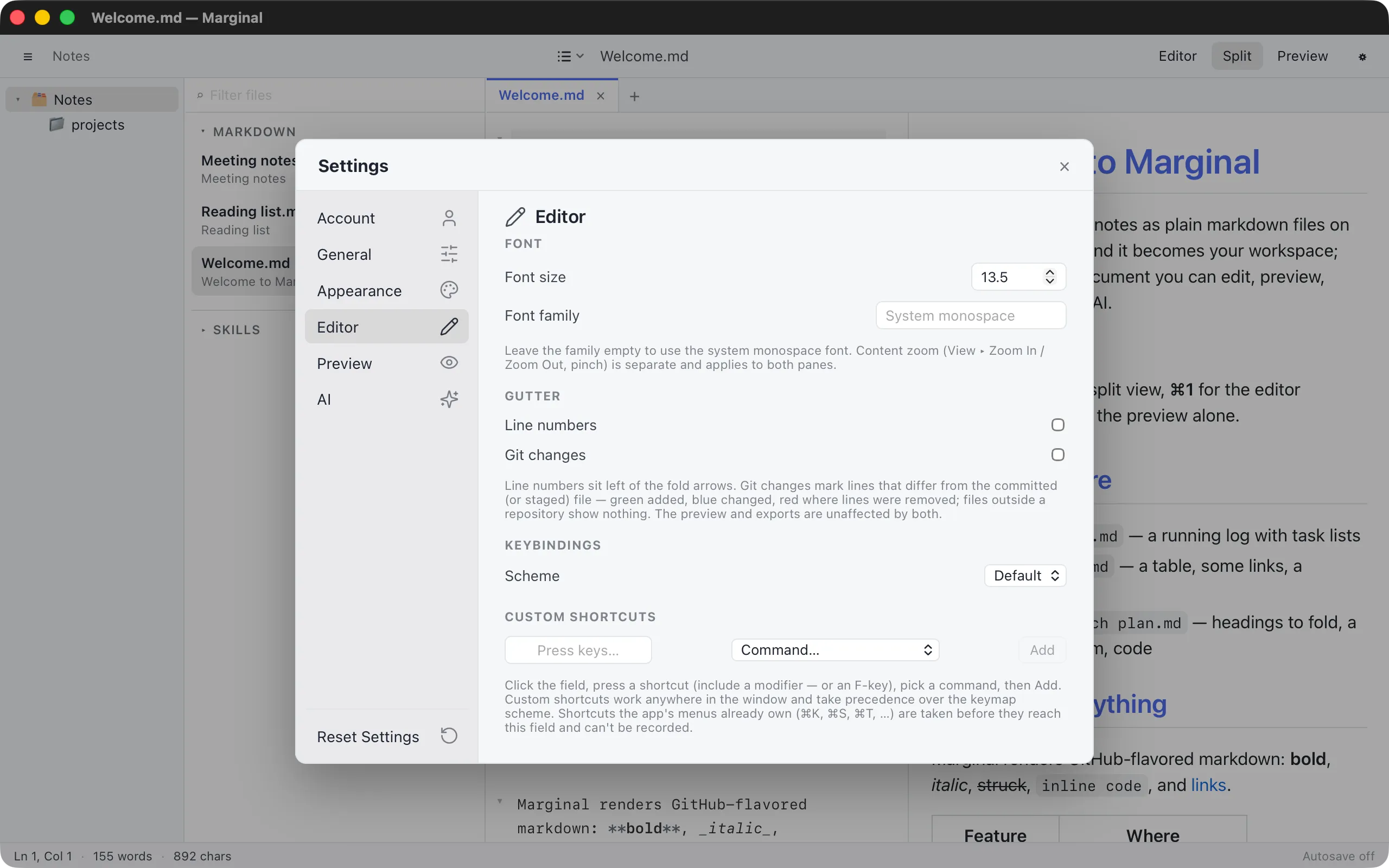
Task: Click the projects folder icon
Action: [56, 124]
